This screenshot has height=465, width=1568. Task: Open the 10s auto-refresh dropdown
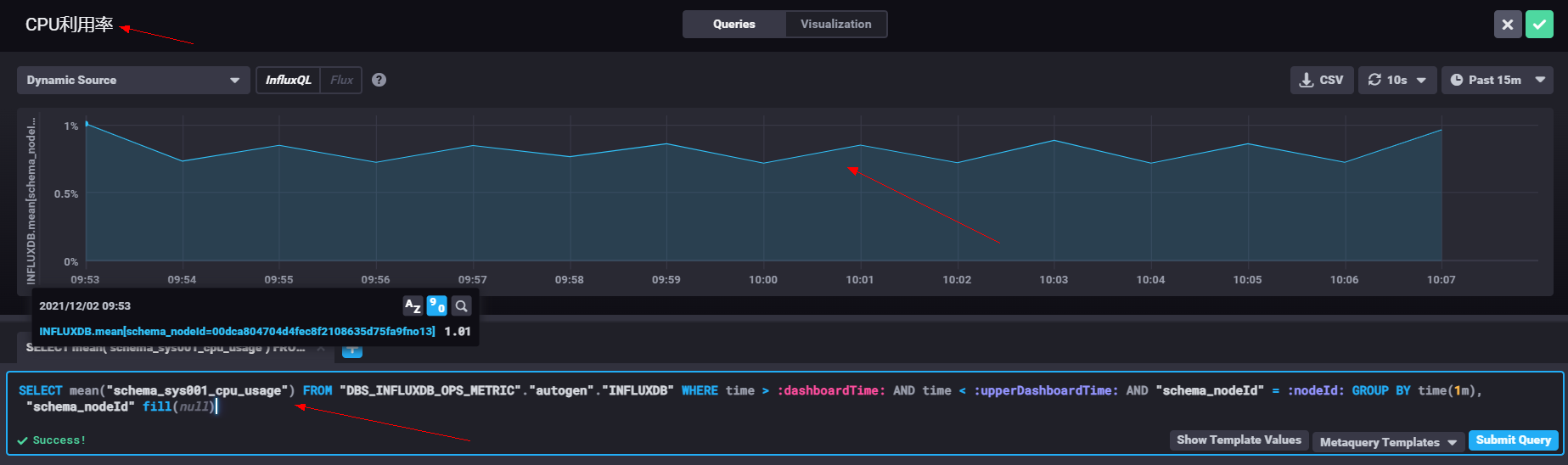1397,80
